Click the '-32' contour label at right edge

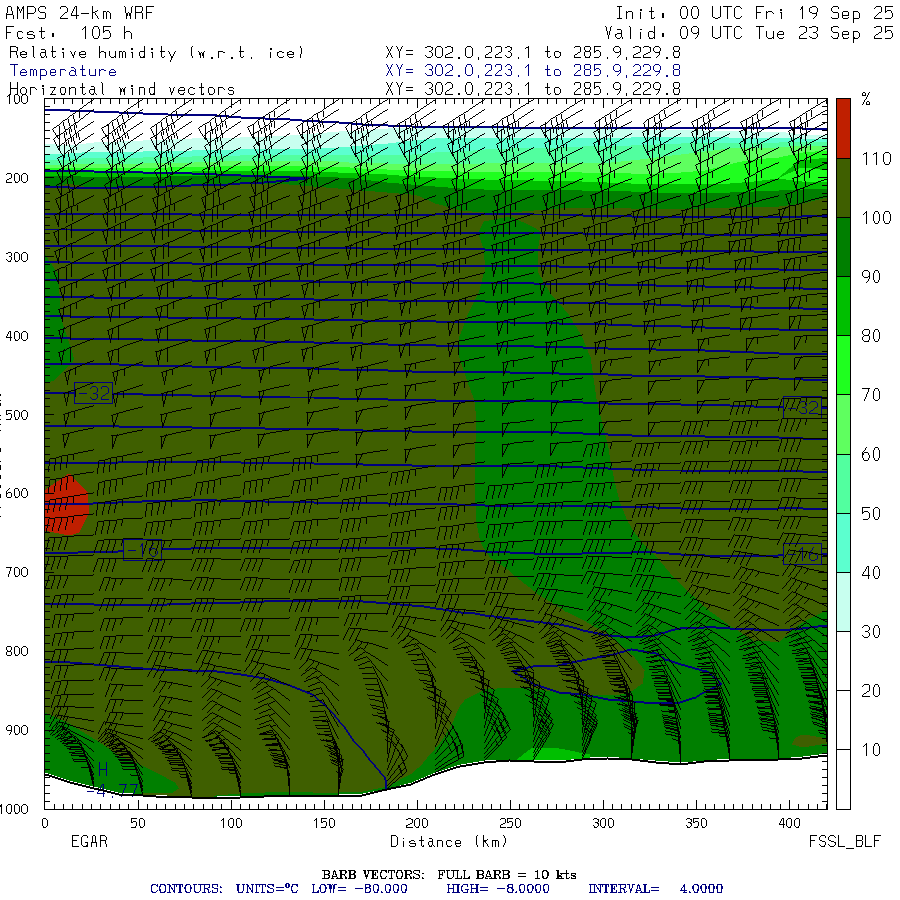click(802, 408)
